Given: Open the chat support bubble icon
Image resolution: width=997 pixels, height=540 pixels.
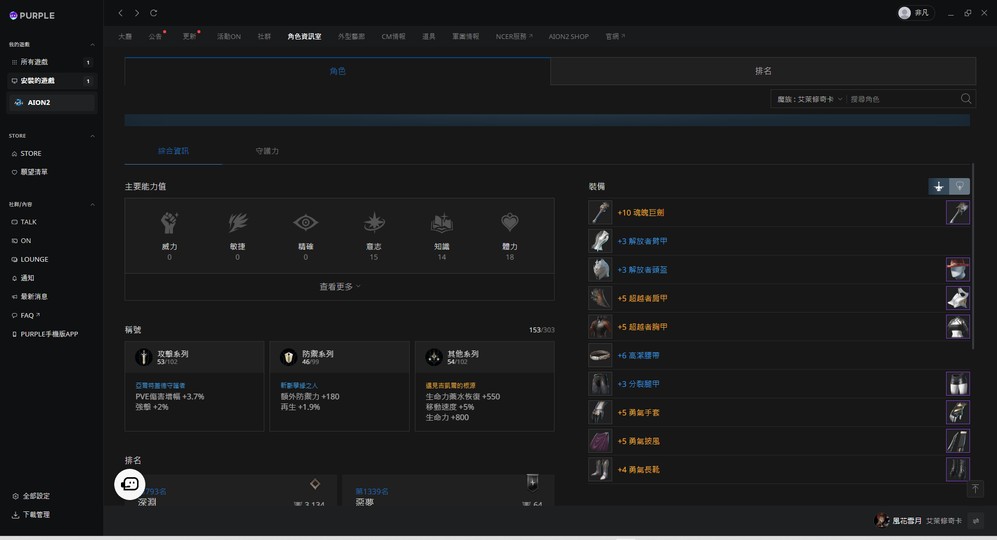Looking at the screenshot, I should point(130,484).
